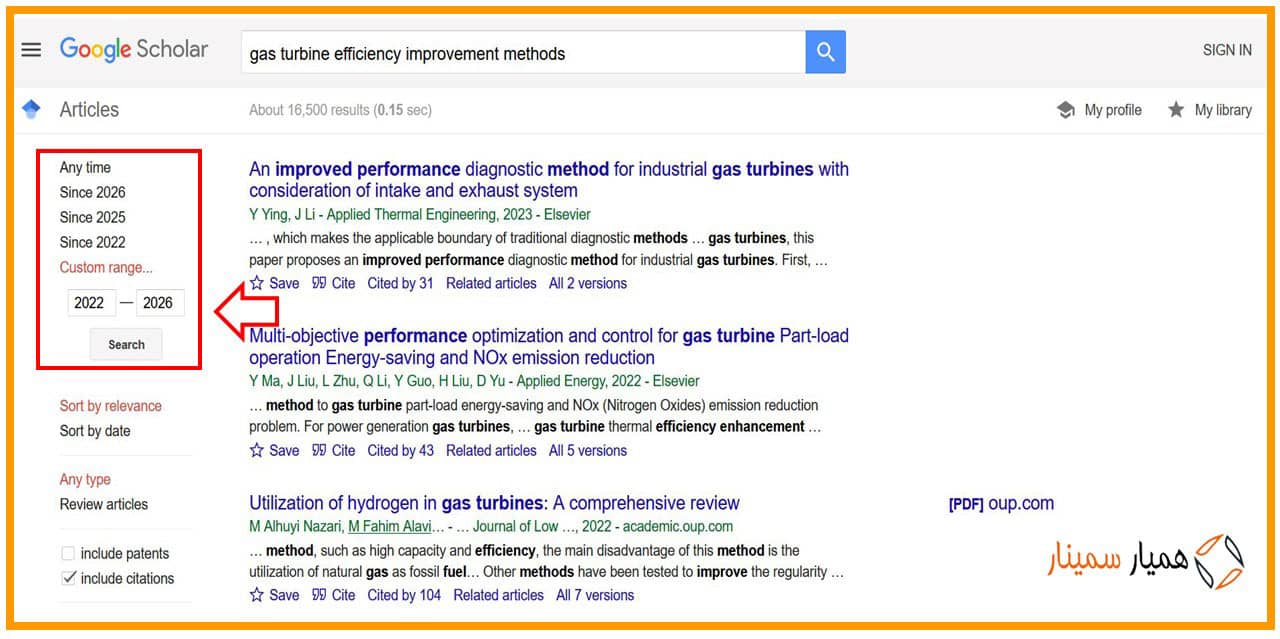Click the SIGN IN link

(x=1226, y=50)
